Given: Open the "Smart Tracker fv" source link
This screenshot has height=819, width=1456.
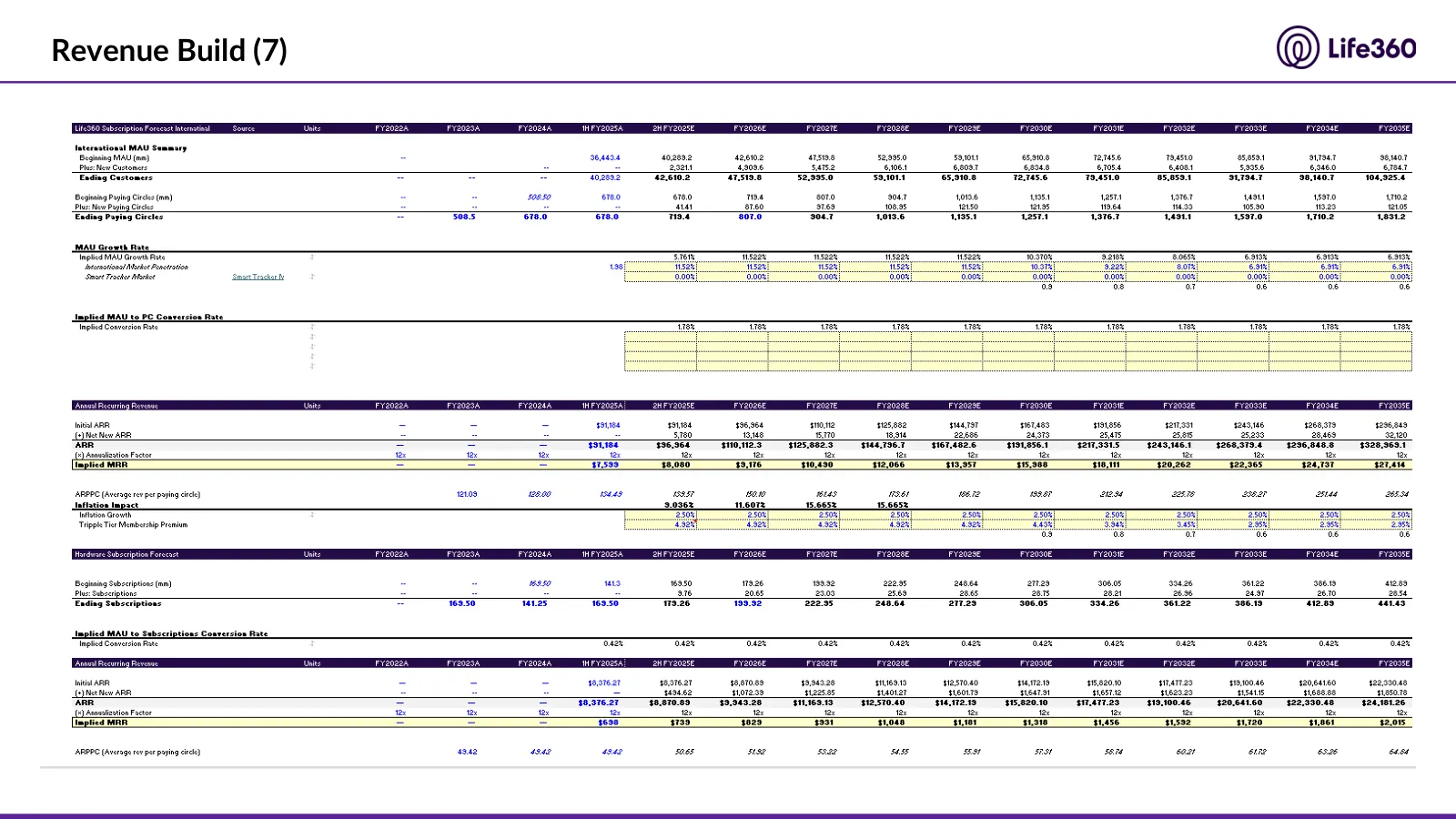Looking at the screenshot, I should click(258, 277).
